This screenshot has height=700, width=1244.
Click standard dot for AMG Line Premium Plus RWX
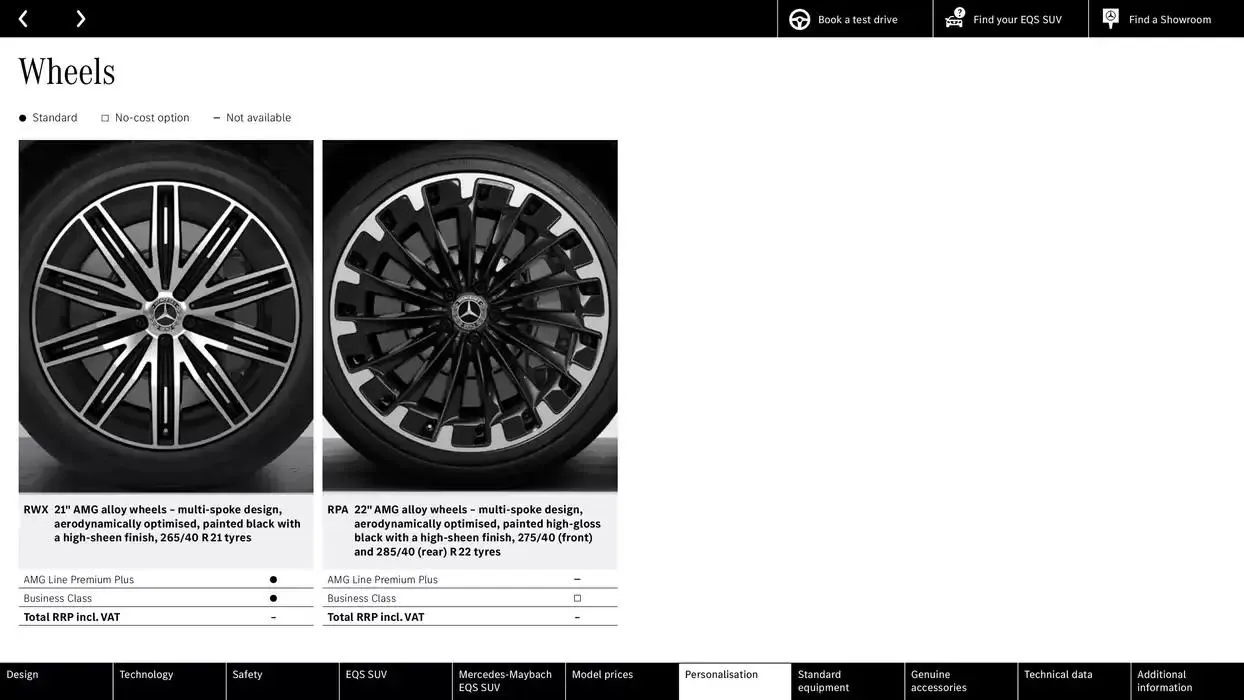point(273,580)
